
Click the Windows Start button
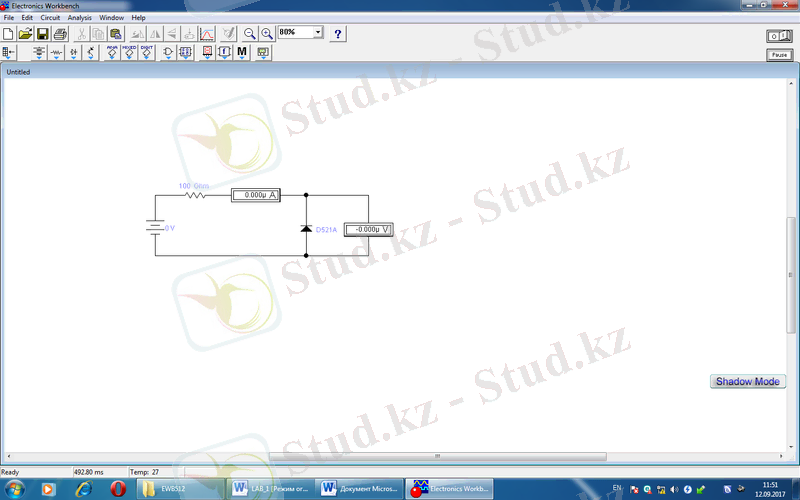tap(14, 489)
